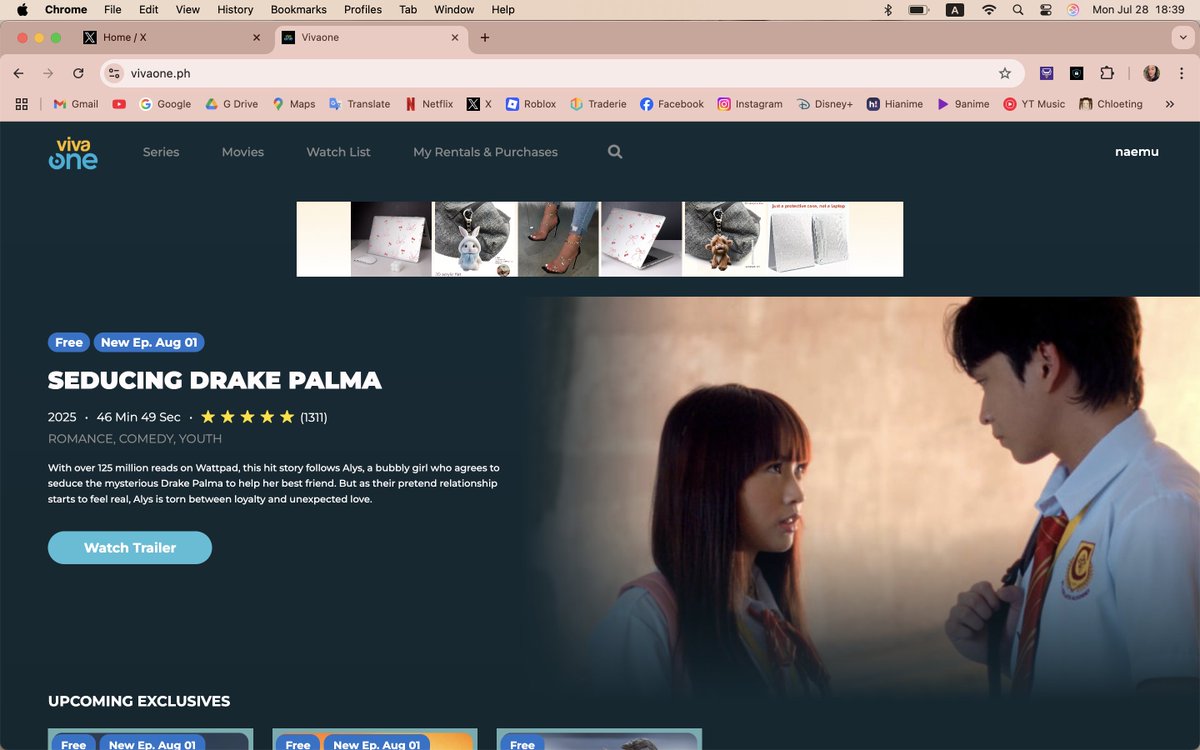Open the YouTube bookmark
The height and width of the screenshot is (750, 1200).
[x=119, y=103]
